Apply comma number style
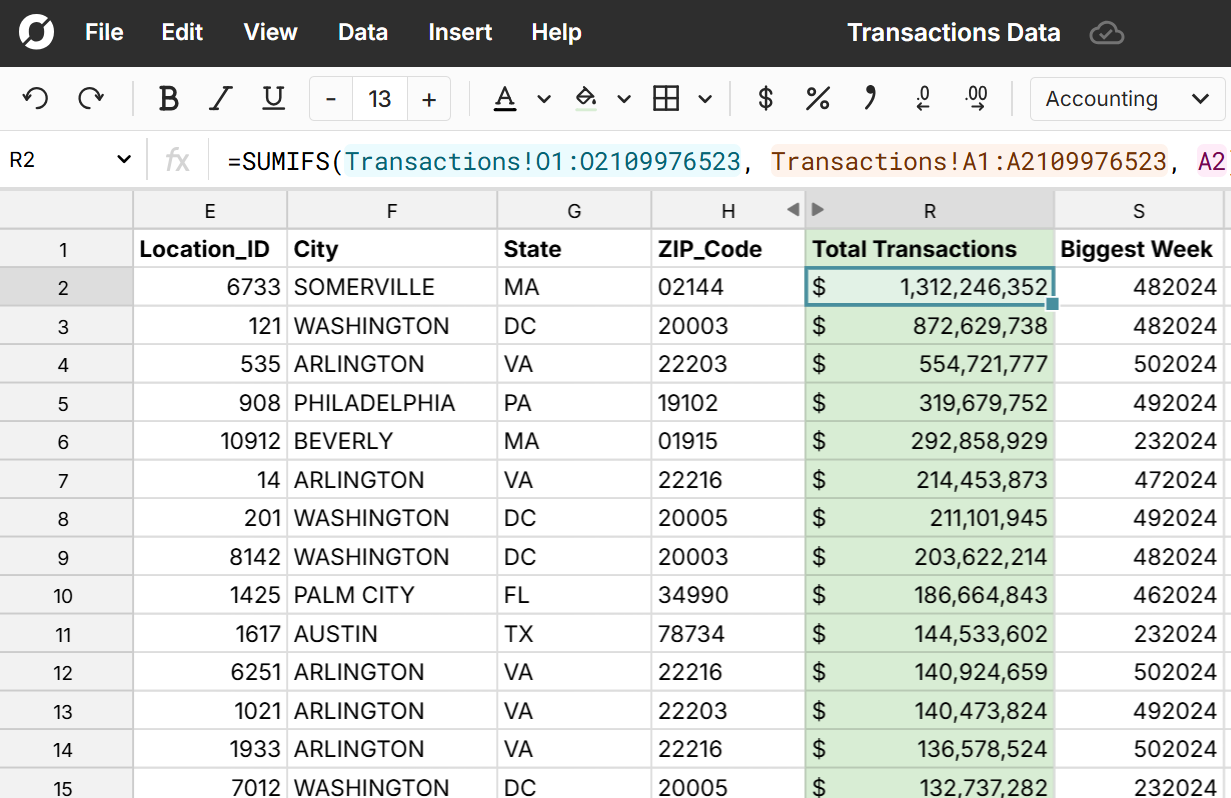The width and height of the screenshot is (1231, 798). click(869, 98)
